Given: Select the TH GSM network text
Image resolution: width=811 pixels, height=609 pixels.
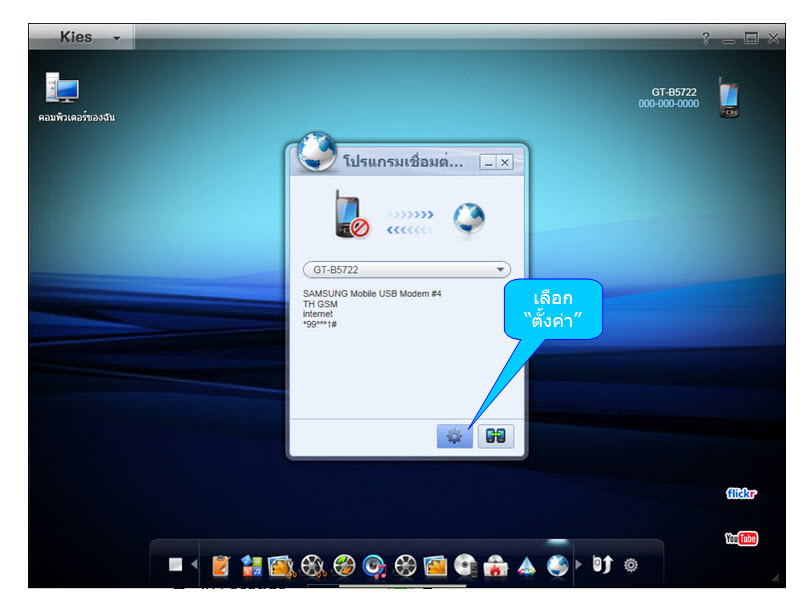Looking at the screenshot, I should 320,304.
